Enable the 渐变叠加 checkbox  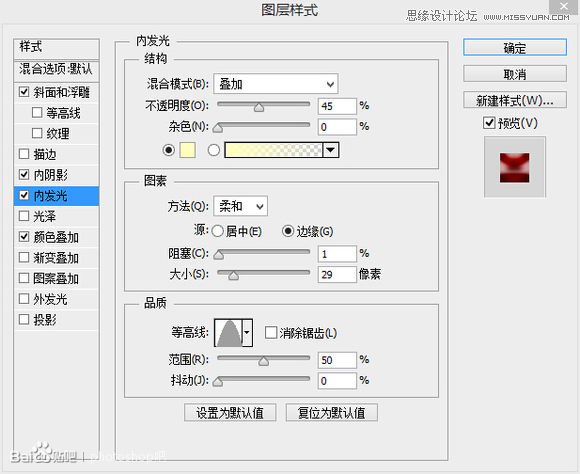click(24, 257)
